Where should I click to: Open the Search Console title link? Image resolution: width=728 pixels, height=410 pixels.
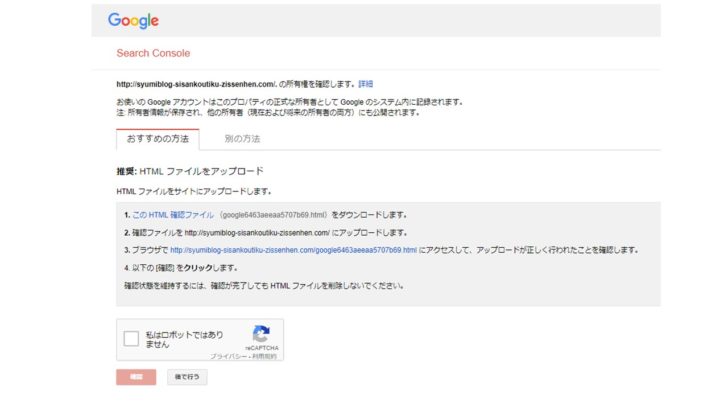pos(153,53)
